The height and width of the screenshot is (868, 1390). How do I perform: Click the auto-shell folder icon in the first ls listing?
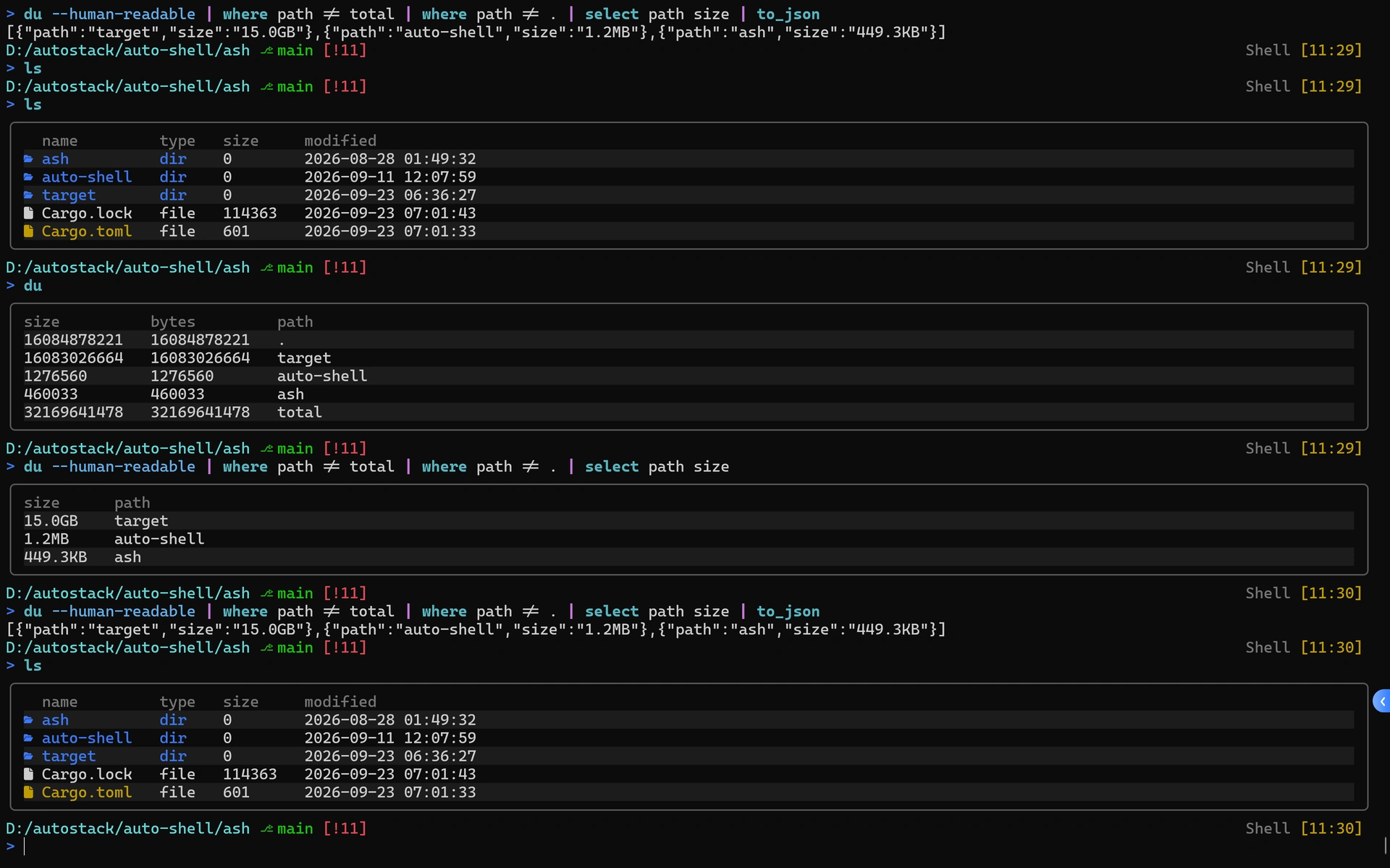tap(28, 177)
